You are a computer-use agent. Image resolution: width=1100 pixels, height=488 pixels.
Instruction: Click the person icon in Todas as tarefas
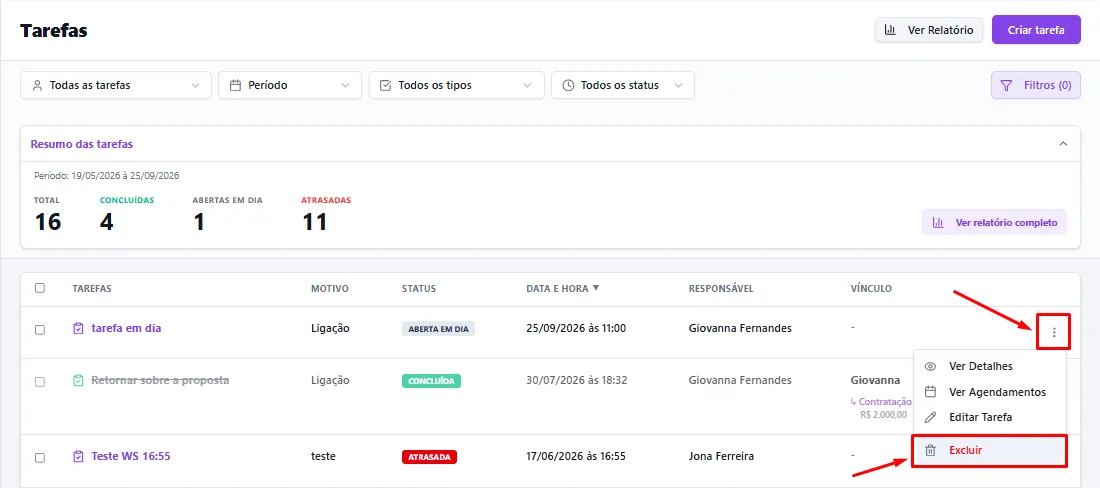(x=37, y=86)
